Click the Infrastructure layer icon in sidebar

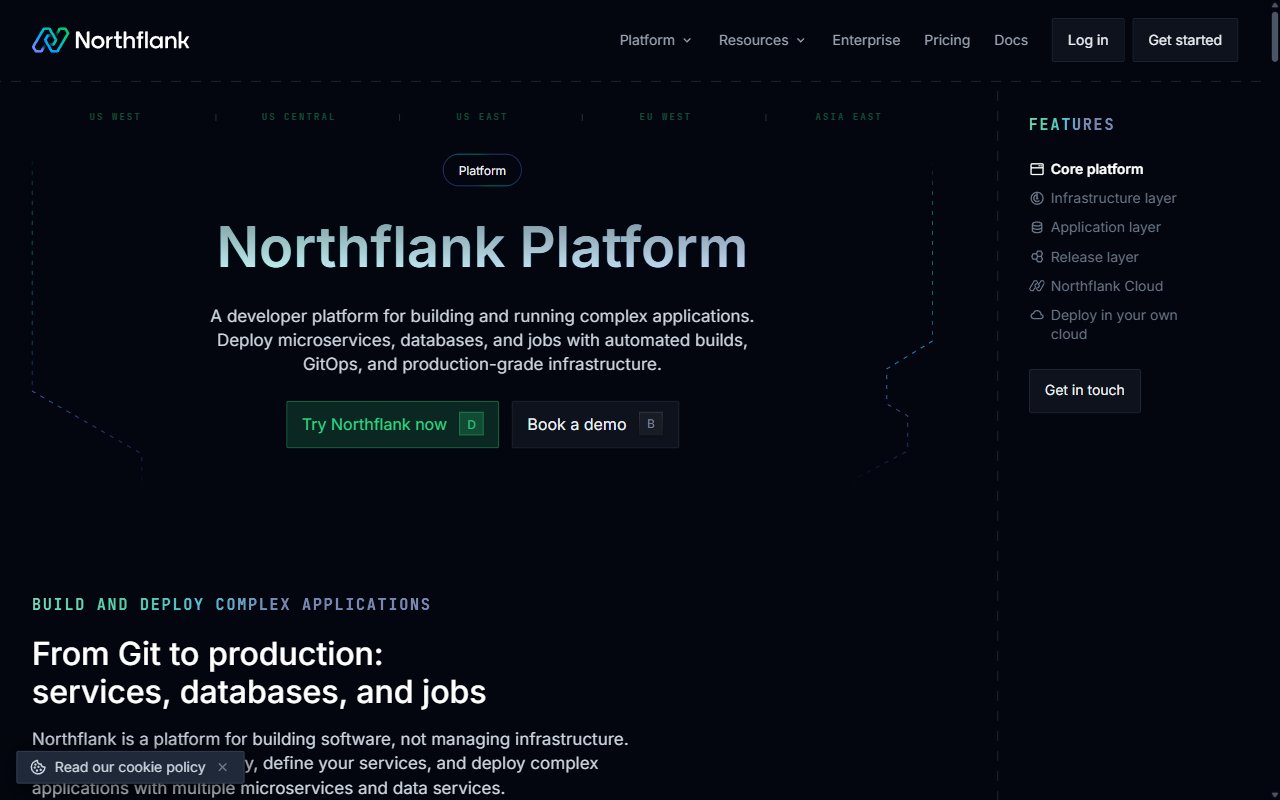click(1037, 198)
